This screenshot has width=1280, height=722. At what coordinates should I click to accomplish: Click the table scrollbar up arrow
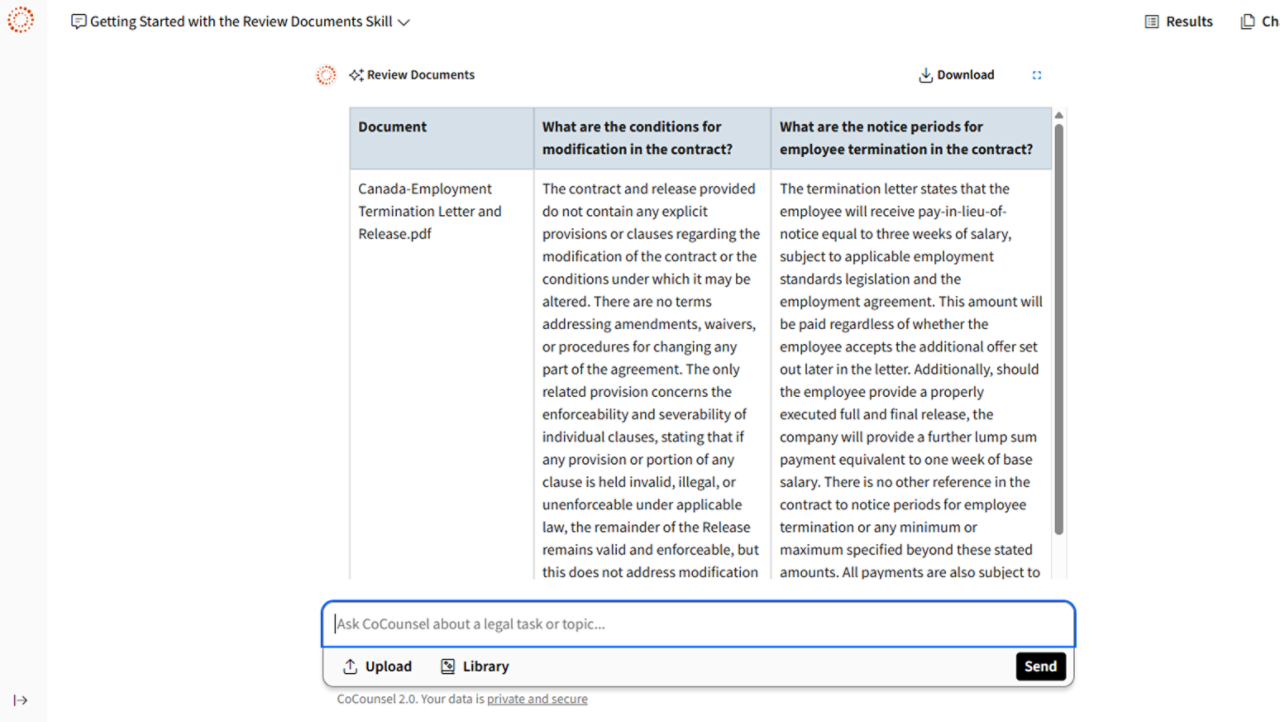(x=1059, y=116)
